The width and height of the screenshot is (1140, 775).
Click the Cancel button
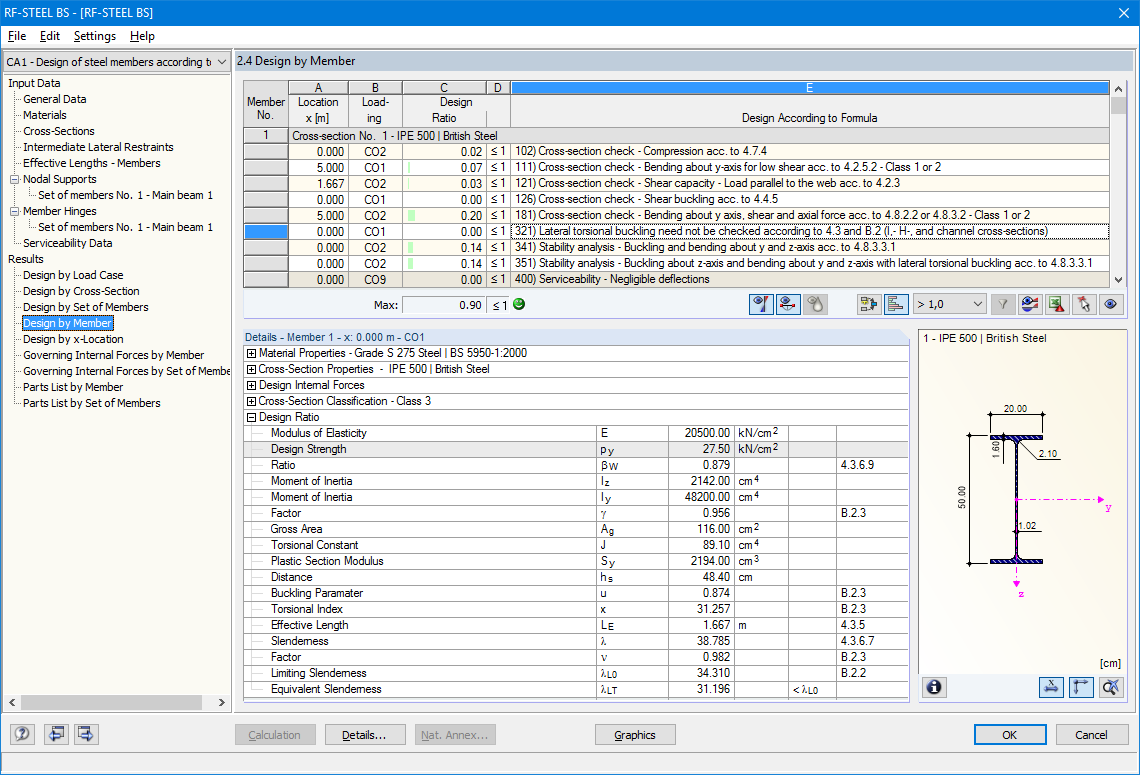tap(1091, 735)
